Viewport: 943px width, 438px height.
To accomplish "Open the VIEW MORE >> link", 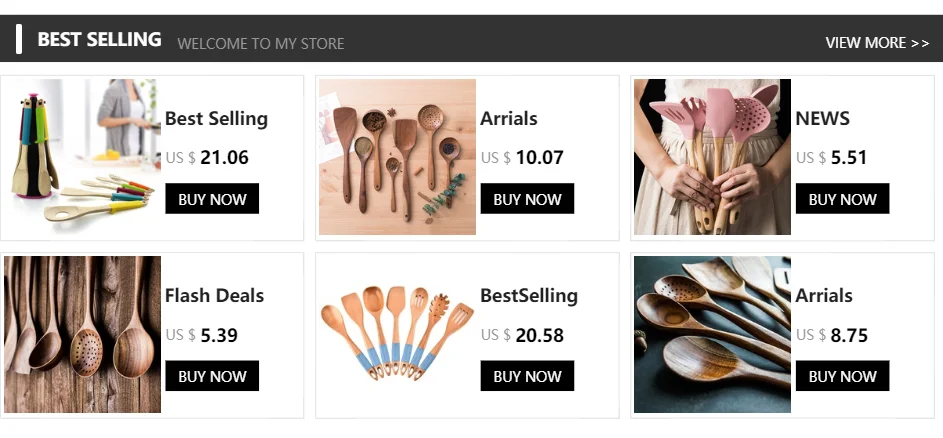I will pos(877,43).
